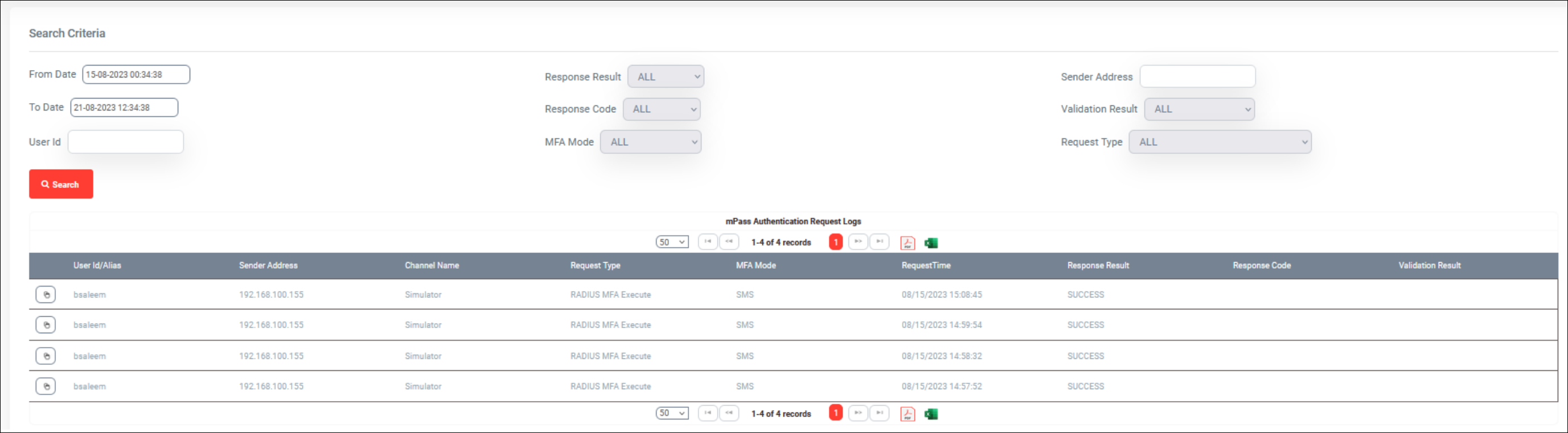
Task: Focus the From Date field
Action: 136,74
